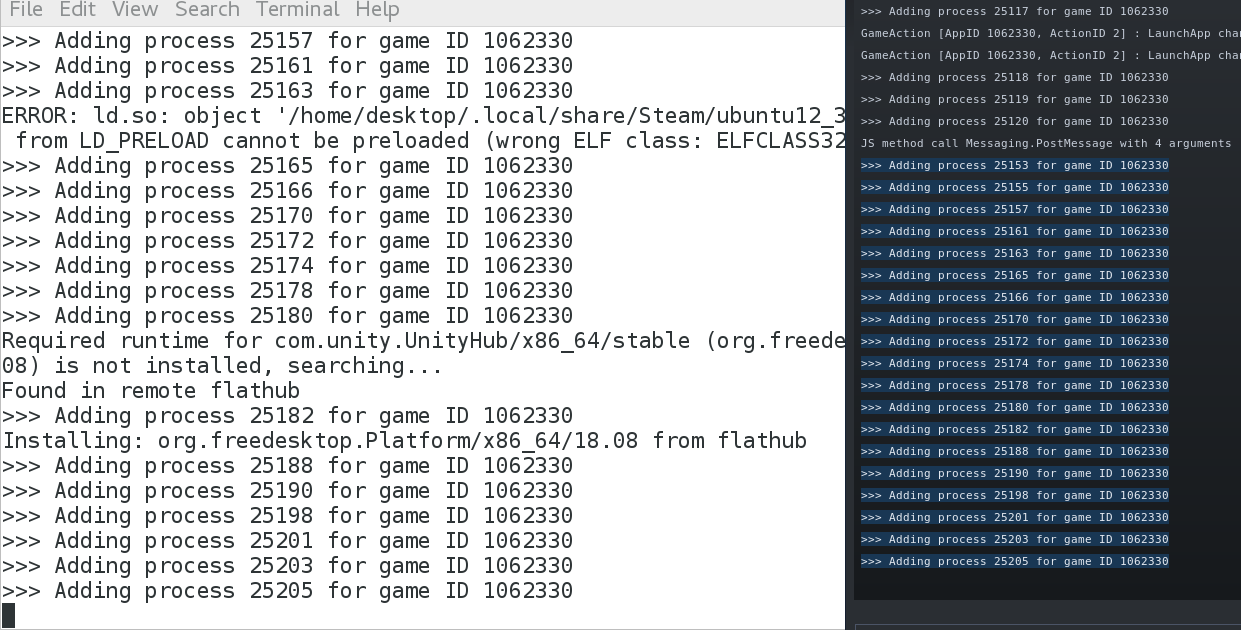Click highlighted console line for process 25180
Viewport: 1241px width, 630px height.
pyautogui.click(x=1014, y=408)
